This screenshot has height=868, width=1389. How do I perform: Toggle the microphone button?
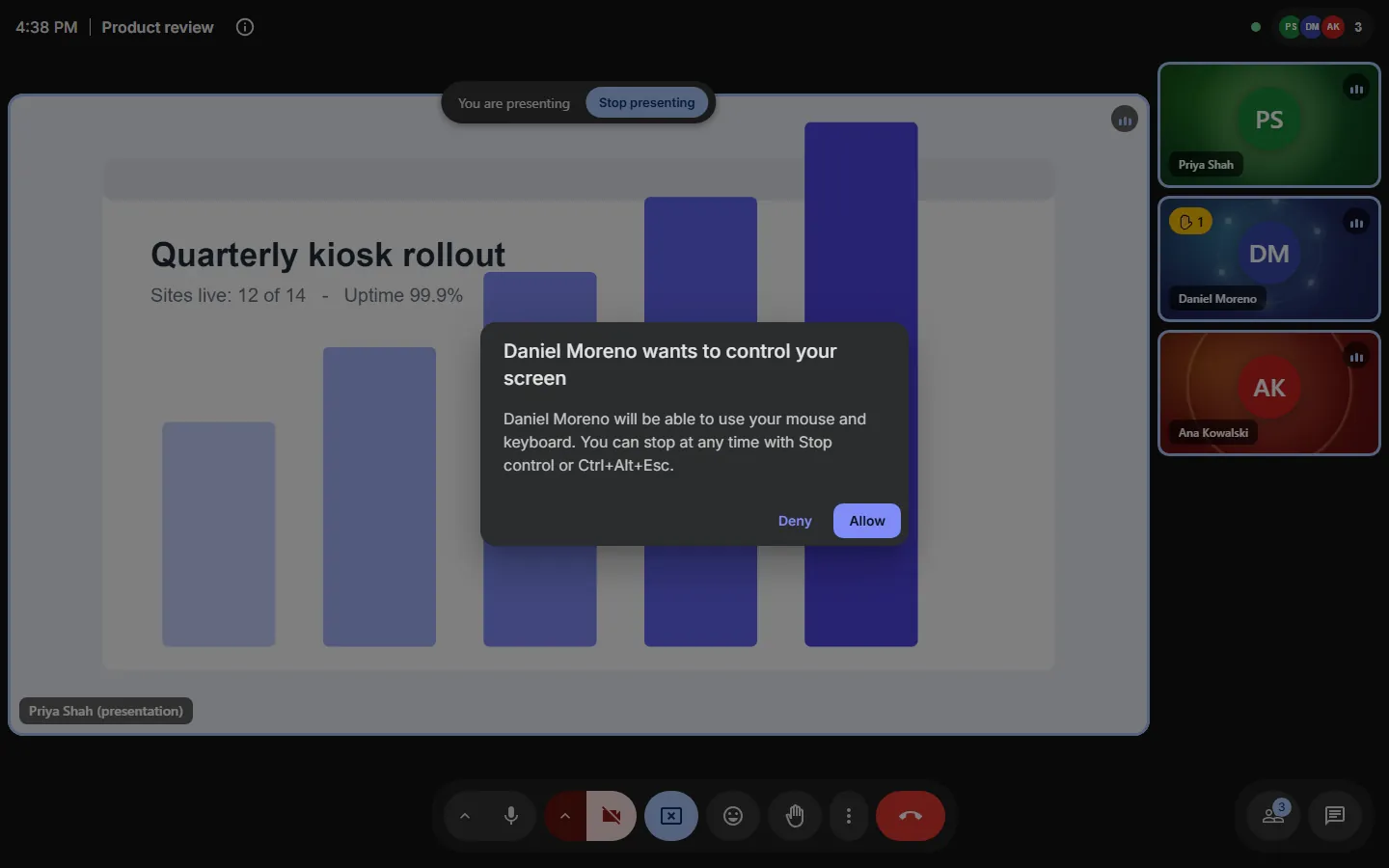click(511, 816)
